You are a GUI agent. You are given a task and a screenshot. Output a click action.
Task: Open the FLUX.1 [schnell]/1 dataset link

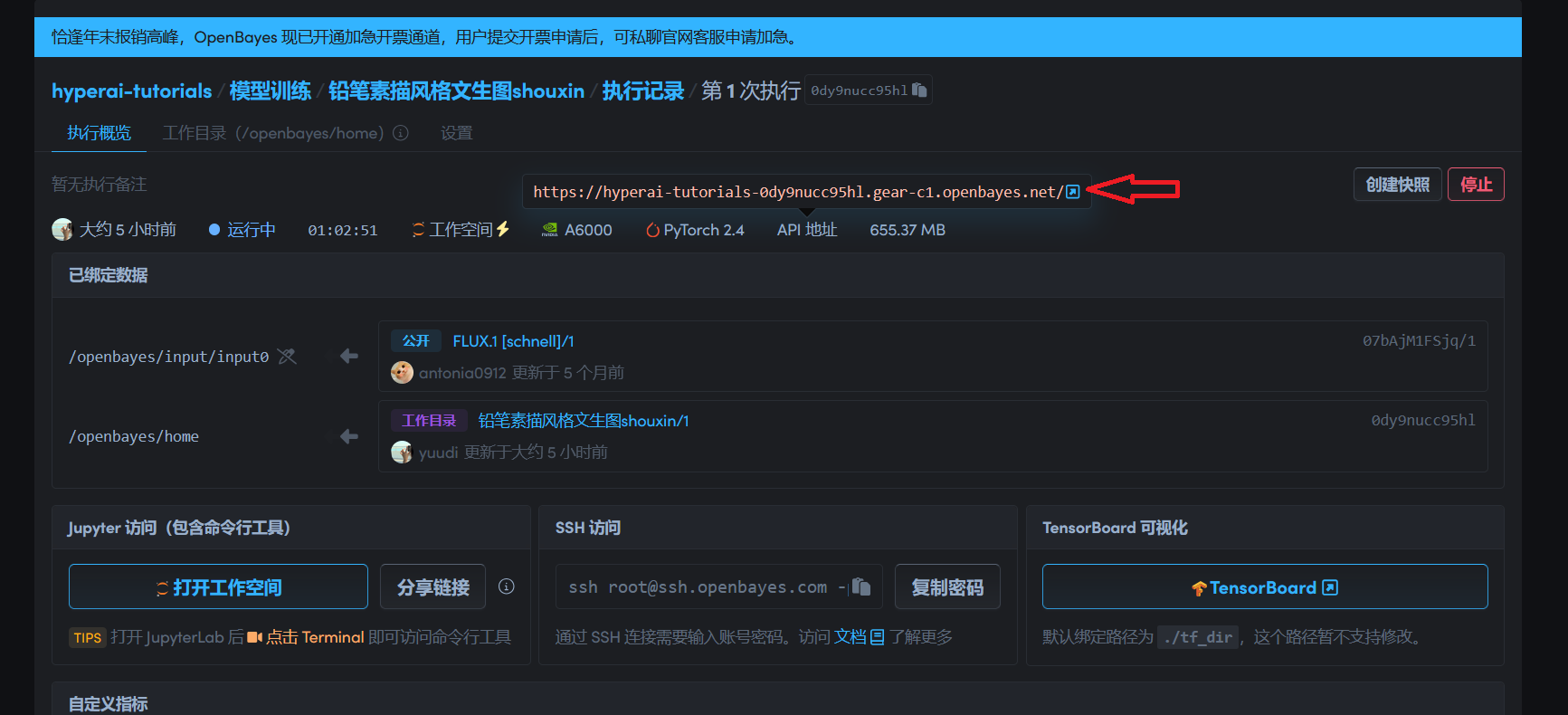click(x=513, y=341)
